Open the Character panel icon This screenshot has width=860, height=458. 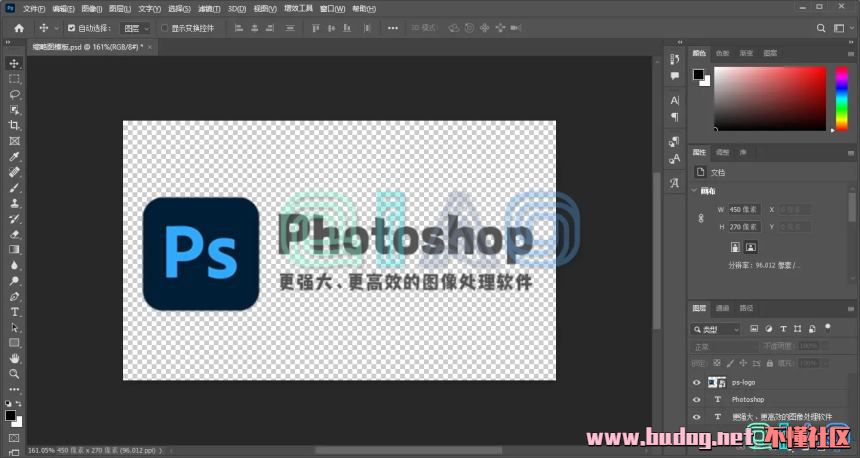[675, 100]
